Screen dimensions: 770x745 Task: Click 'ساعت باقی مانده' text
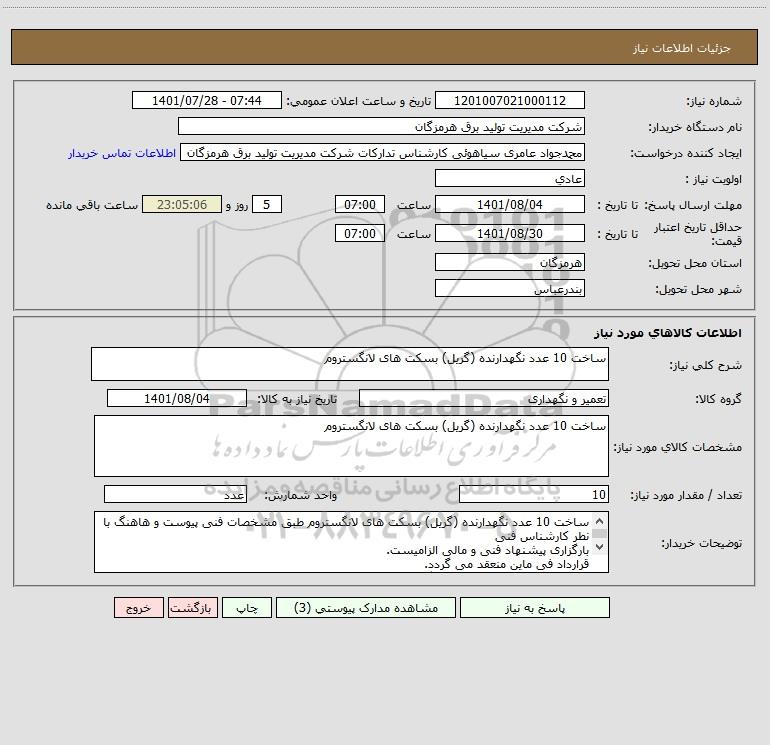click(92, 205)
